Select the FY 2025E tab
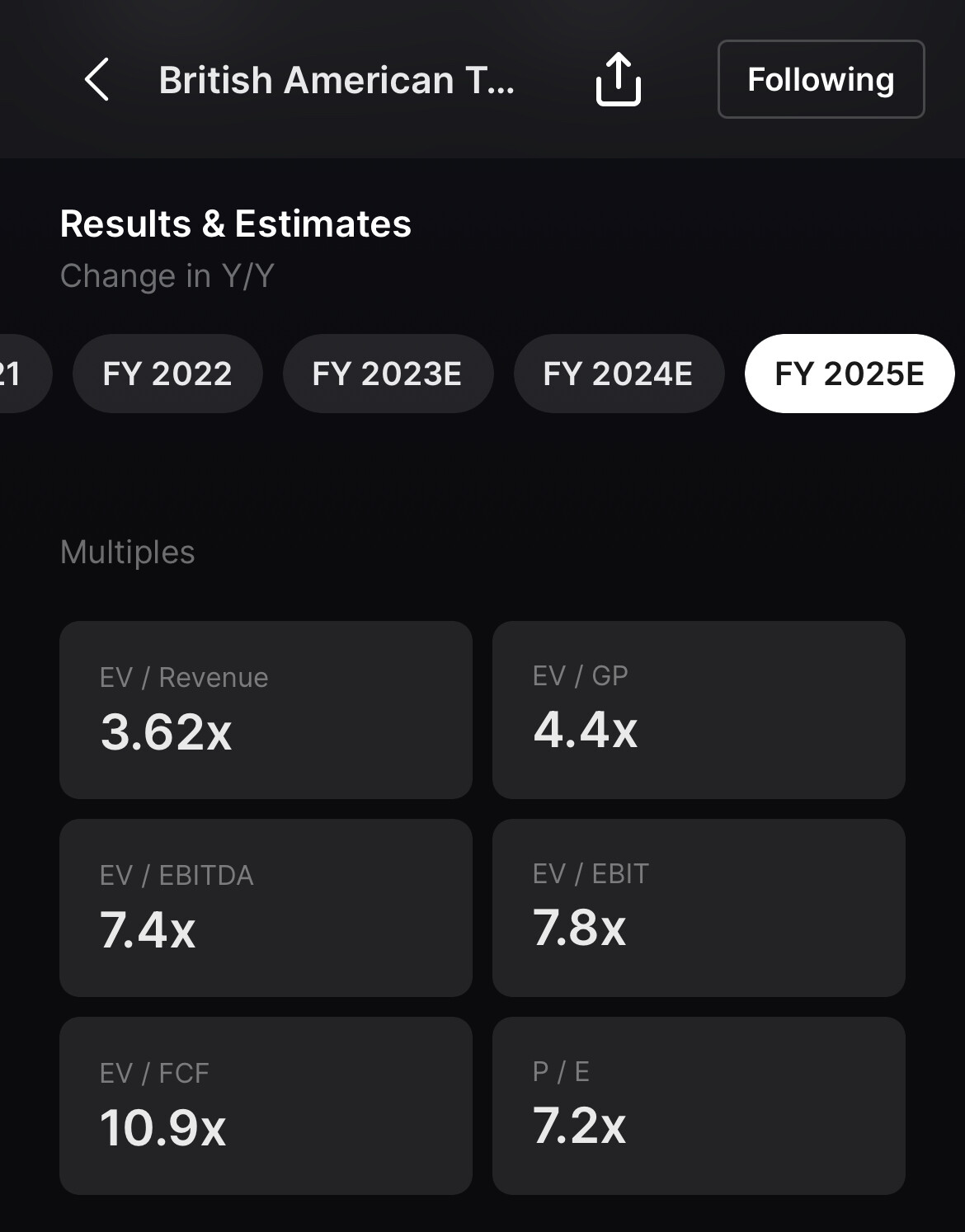The height and width of the screenshot is (1232, 965). coord(850,374)
